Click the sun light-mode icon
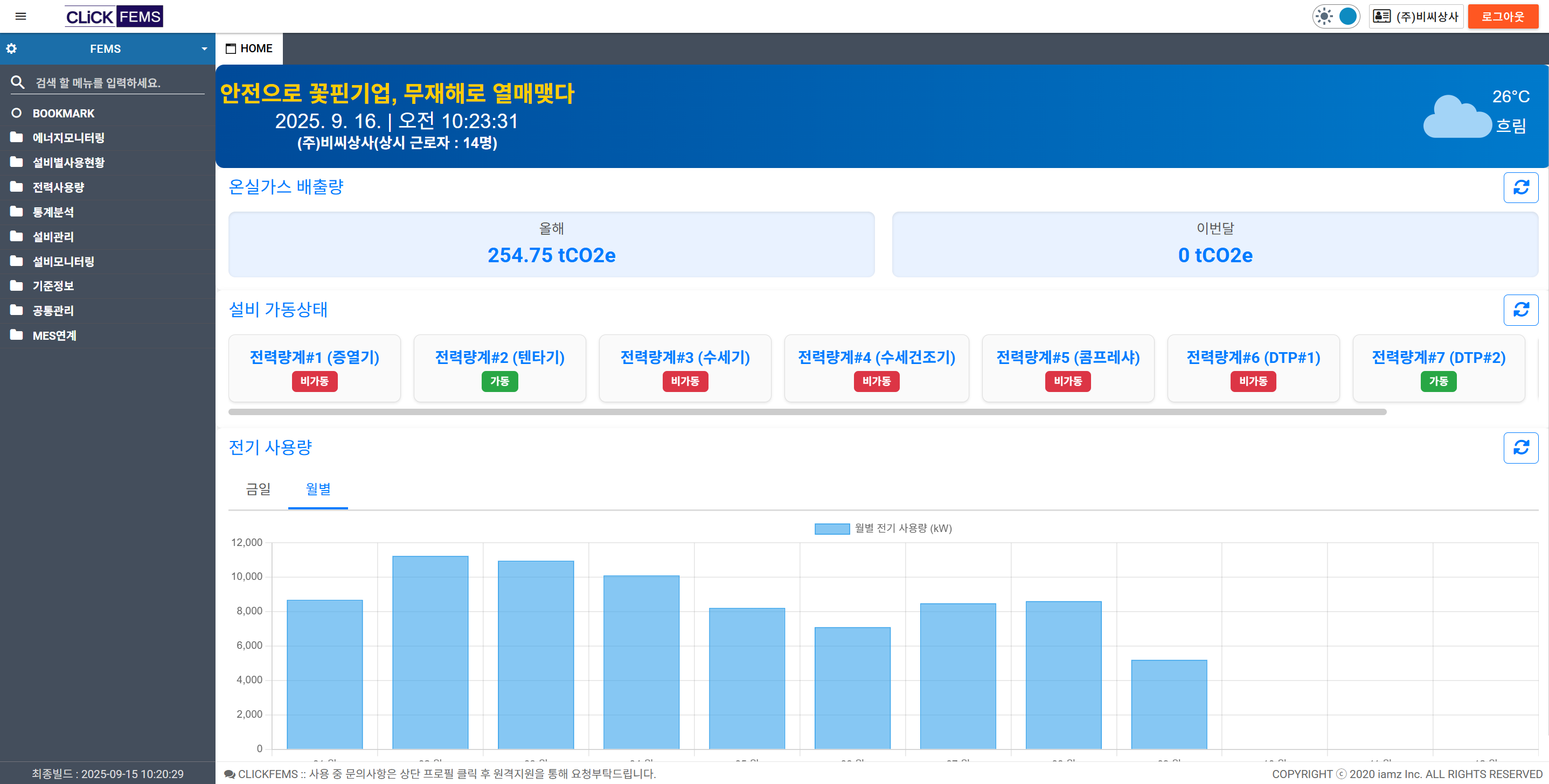The image size is (1549, 784). pos(1323,16)
